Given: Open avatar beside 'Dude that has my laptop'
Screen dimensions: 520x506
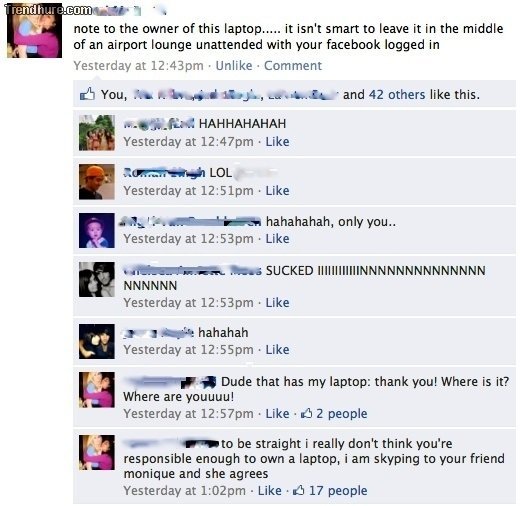Looking at the screenshot, I should click(x=97, y=390).
